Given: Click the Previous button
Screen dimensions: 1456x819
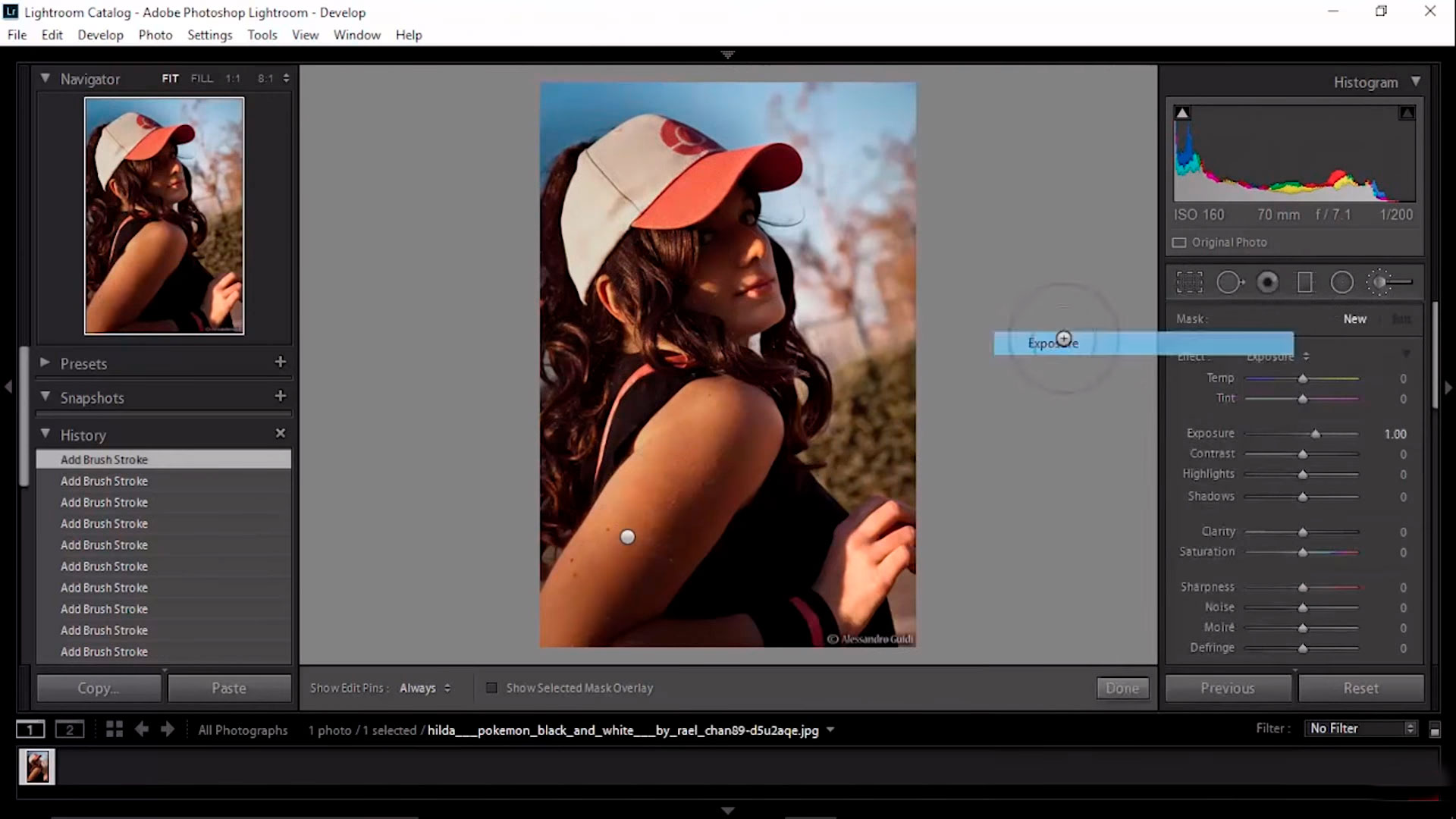Looking at the screenshot, I should pos(1228,688).
